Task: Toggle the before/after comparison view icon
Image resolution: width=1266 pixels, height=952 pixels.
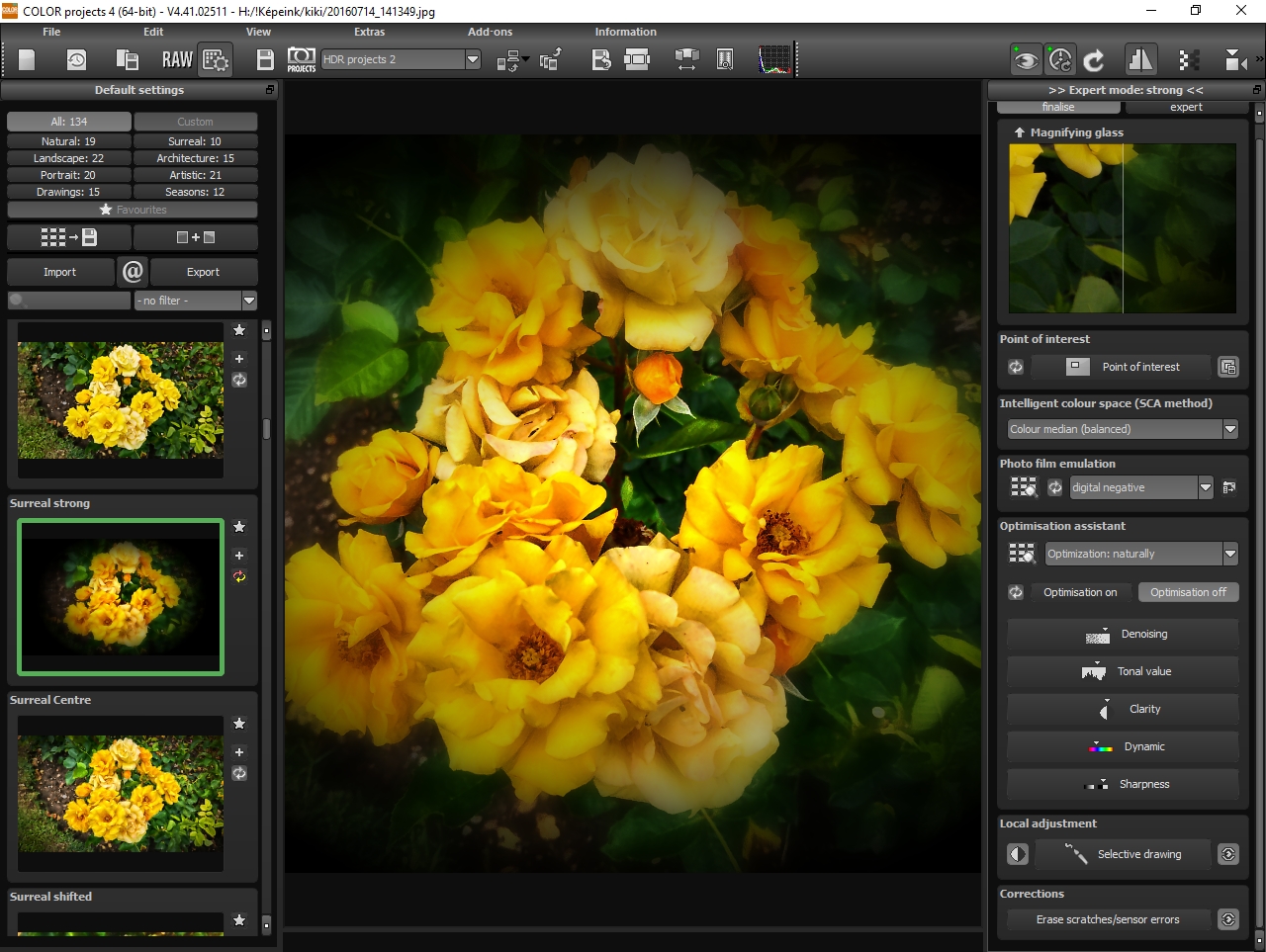Action: coord(1140,60)
